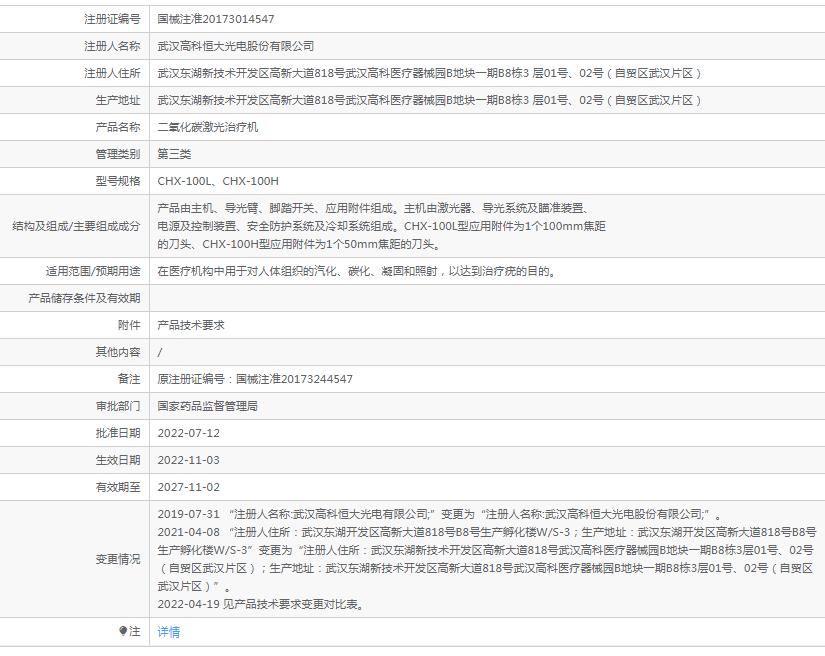The width and height of the screenshot is (825, 656).
Task: Click the 产品名称 label
Action: click(118, 127)
